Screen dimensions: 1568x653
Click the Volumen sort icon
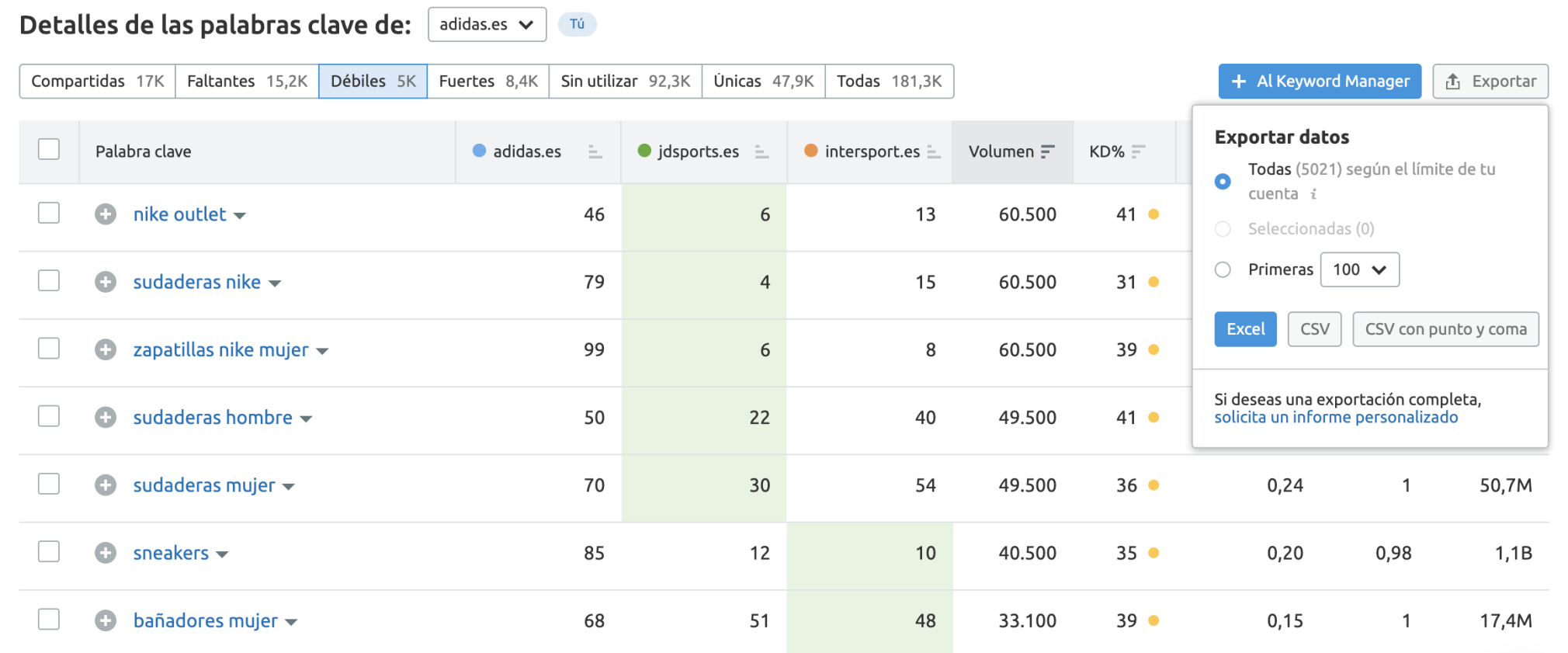(1047, 152)
